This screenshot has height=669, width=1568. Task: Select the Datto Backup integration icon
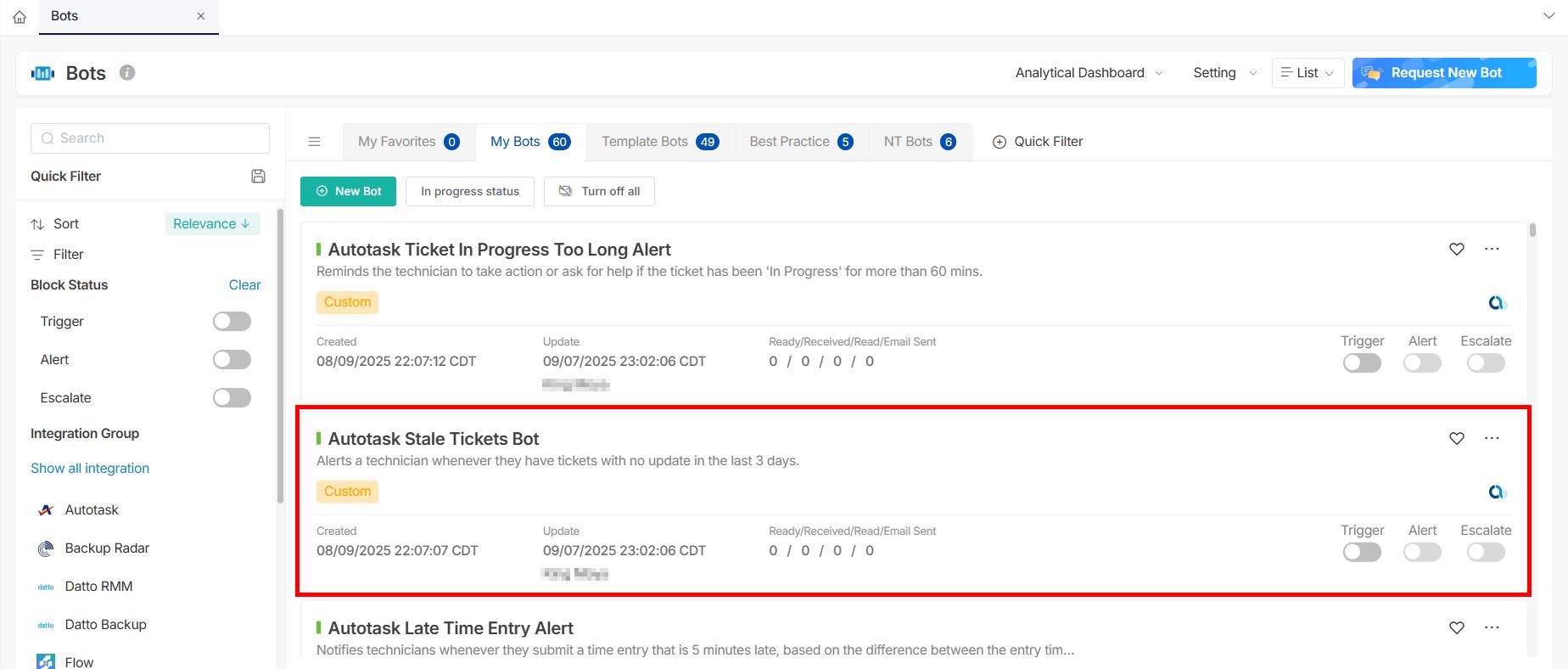46,625
